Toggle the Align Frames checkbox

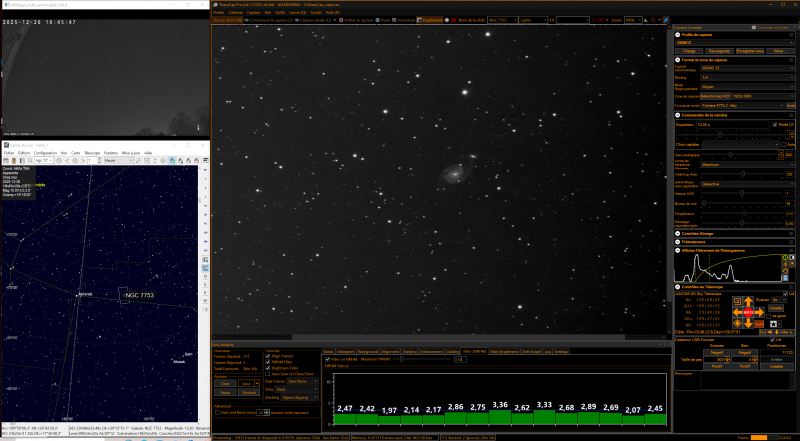(x=267, y=356)
